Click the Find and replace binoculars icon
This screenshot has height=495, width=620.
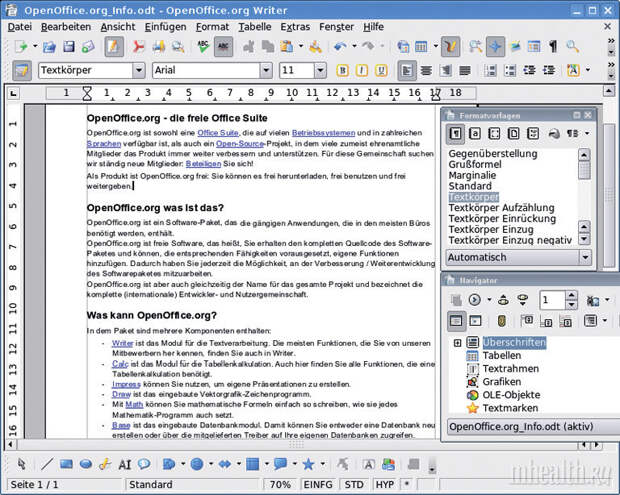tap(475, 47)
